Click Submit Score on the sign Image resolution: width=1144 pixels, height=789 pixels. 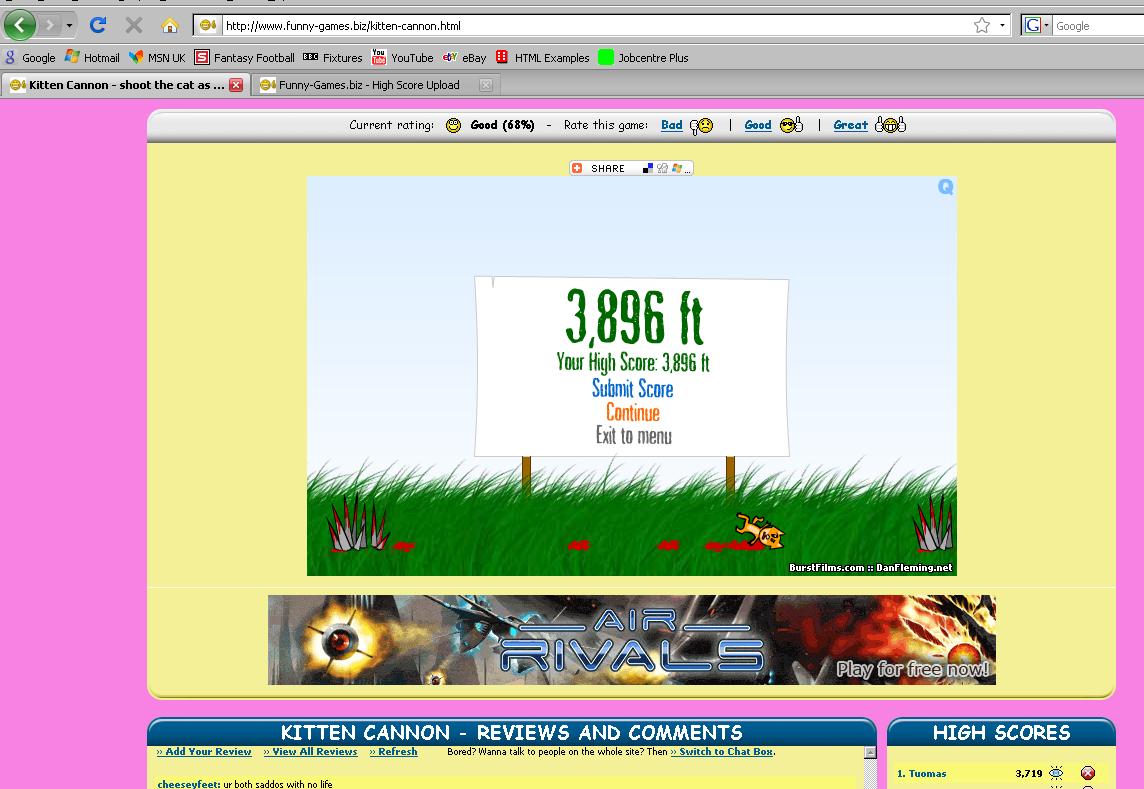[632, 388]
